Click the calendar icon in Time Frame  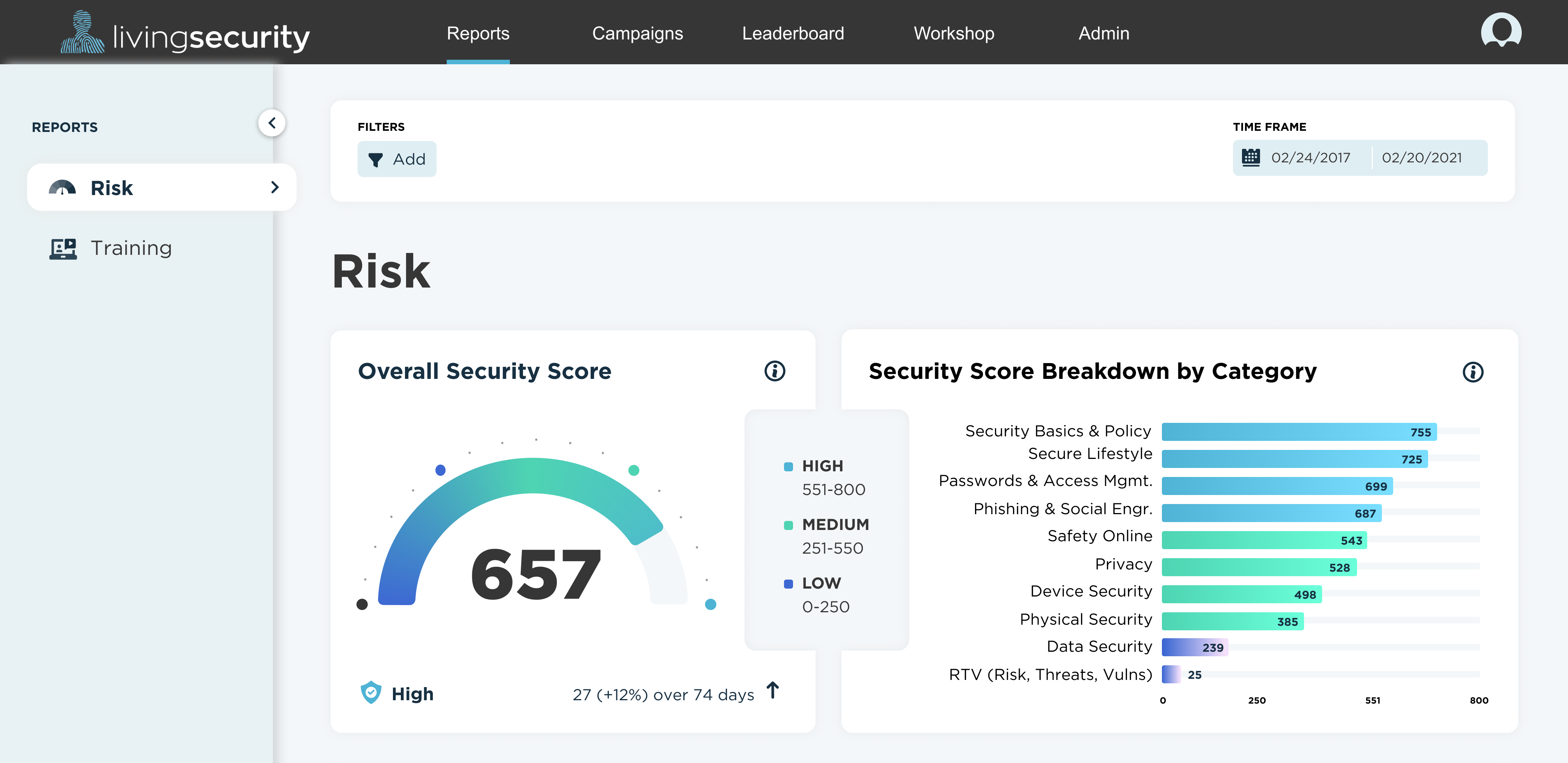pos(1250,157)
